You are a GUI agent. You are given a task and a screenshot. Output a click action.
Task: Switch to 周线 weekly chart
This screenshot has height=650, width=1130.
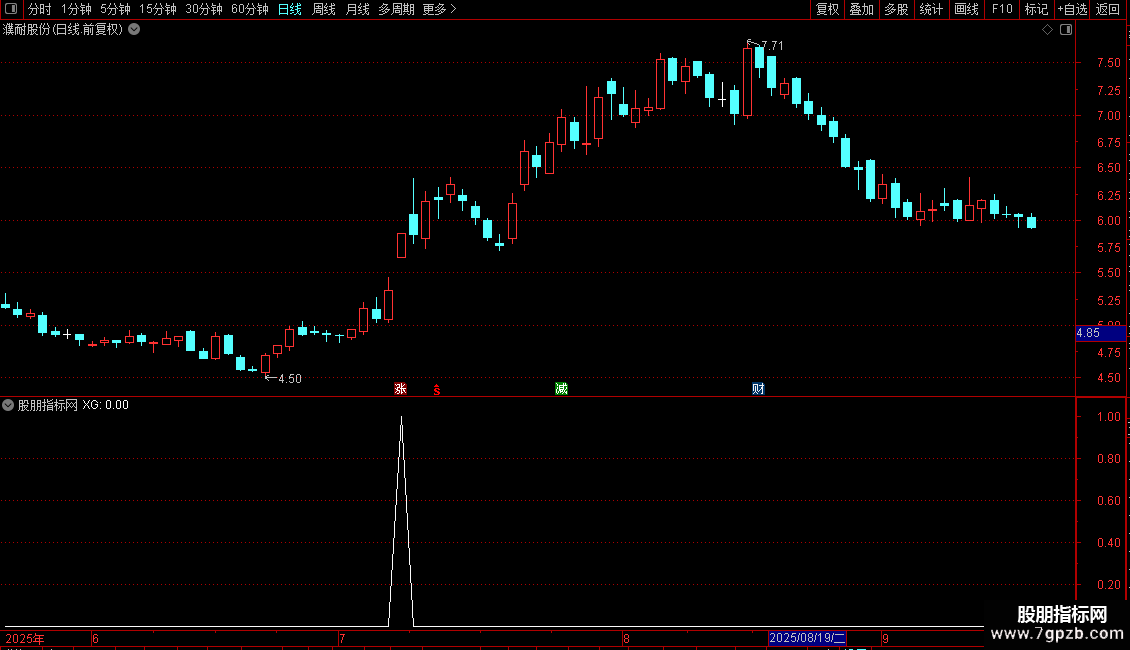coord(324,9)
